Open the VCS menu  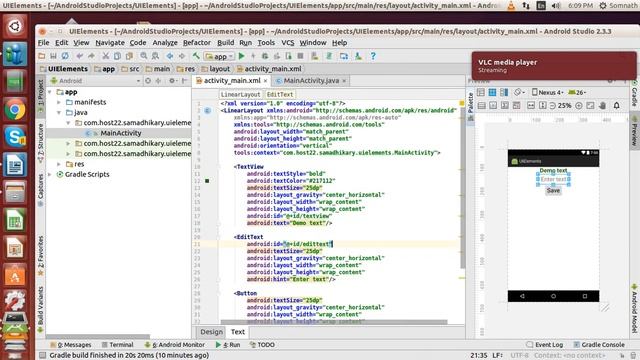click(287, 42)
